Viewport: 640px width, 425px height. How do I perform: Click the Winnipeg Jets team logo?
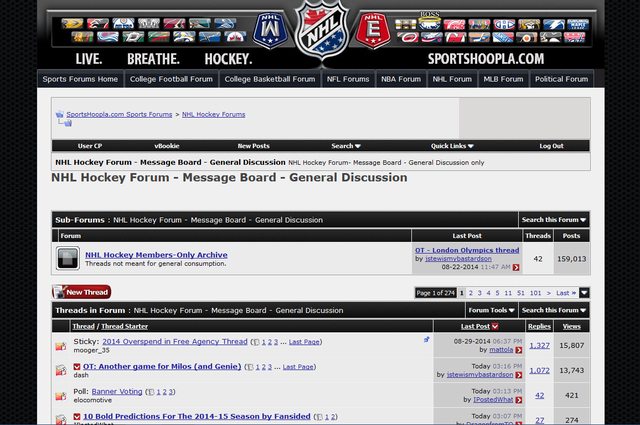click(235, 37)
